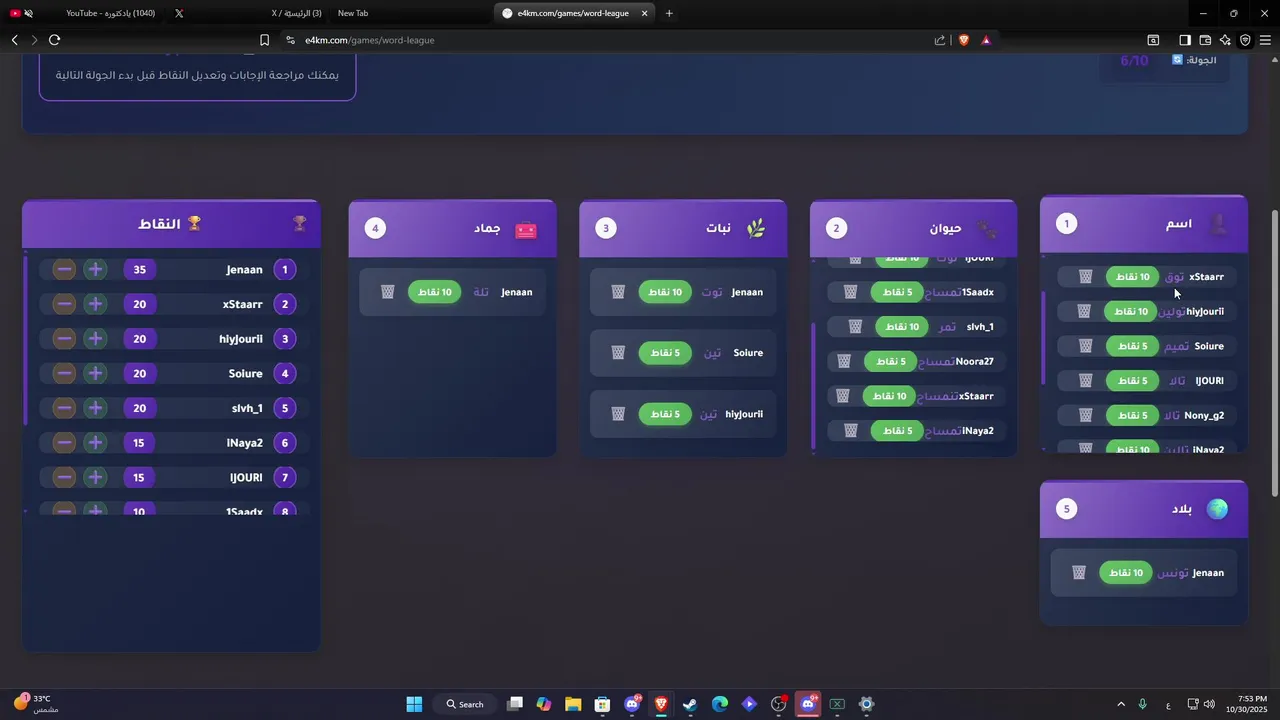Toggle the browser sidebar panel

pos(1184,40)
